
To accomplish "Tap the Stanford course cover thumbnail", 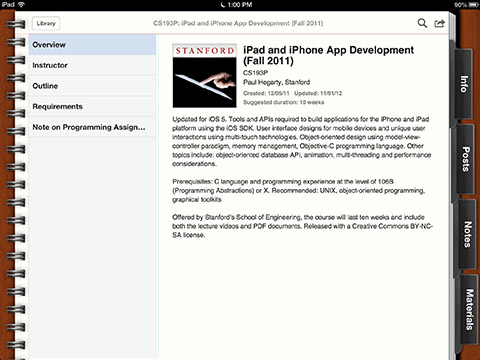I will 205,76.
